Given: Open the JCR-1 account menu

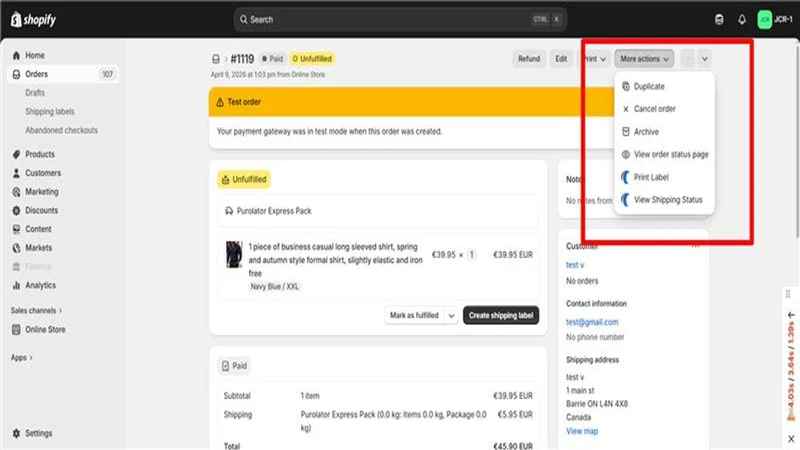Looking at the screenshot, I should (x=776, y=19).
